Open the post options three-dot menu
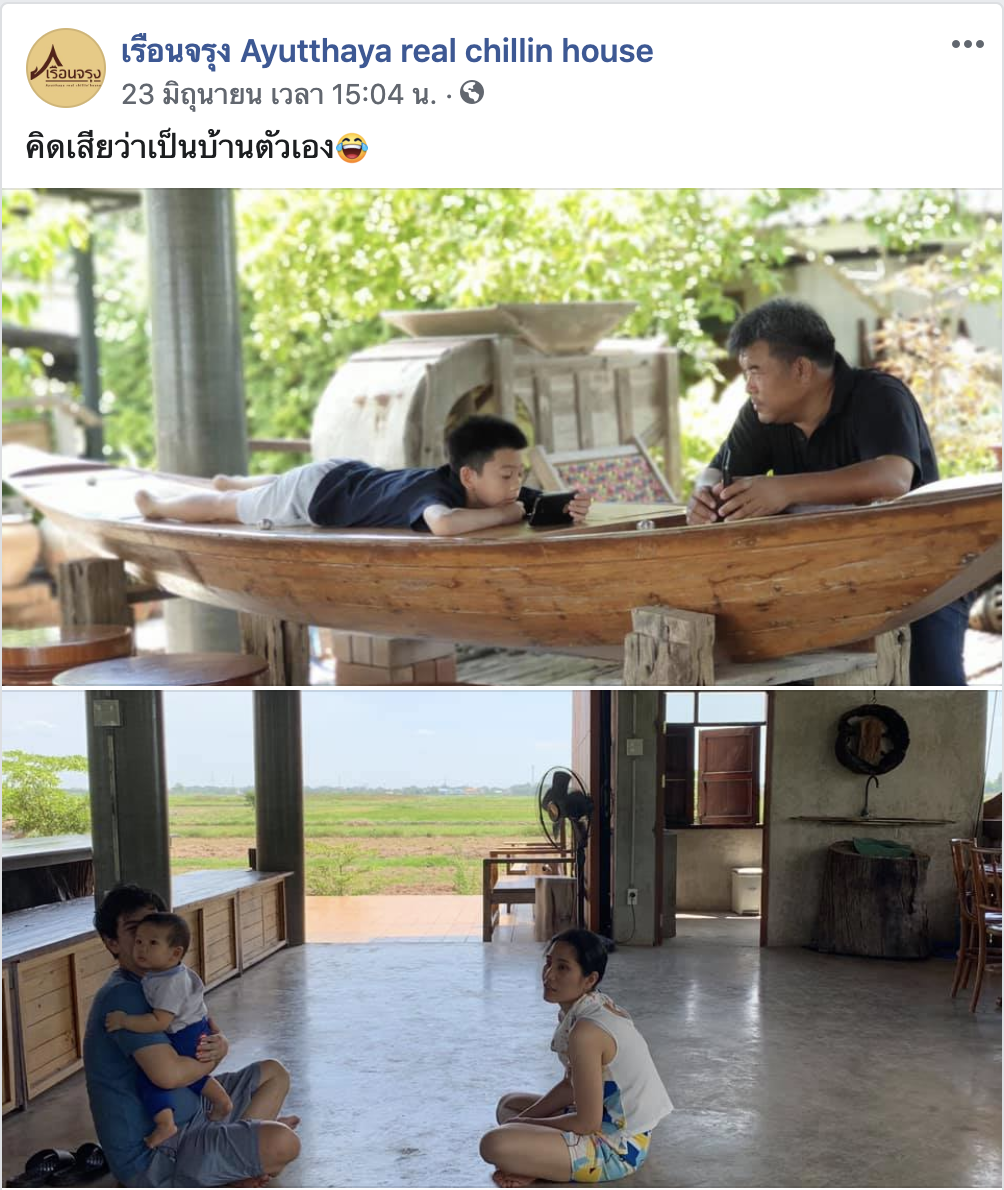This screenshot has height=1190, width=1004. [x=968, y=44]
